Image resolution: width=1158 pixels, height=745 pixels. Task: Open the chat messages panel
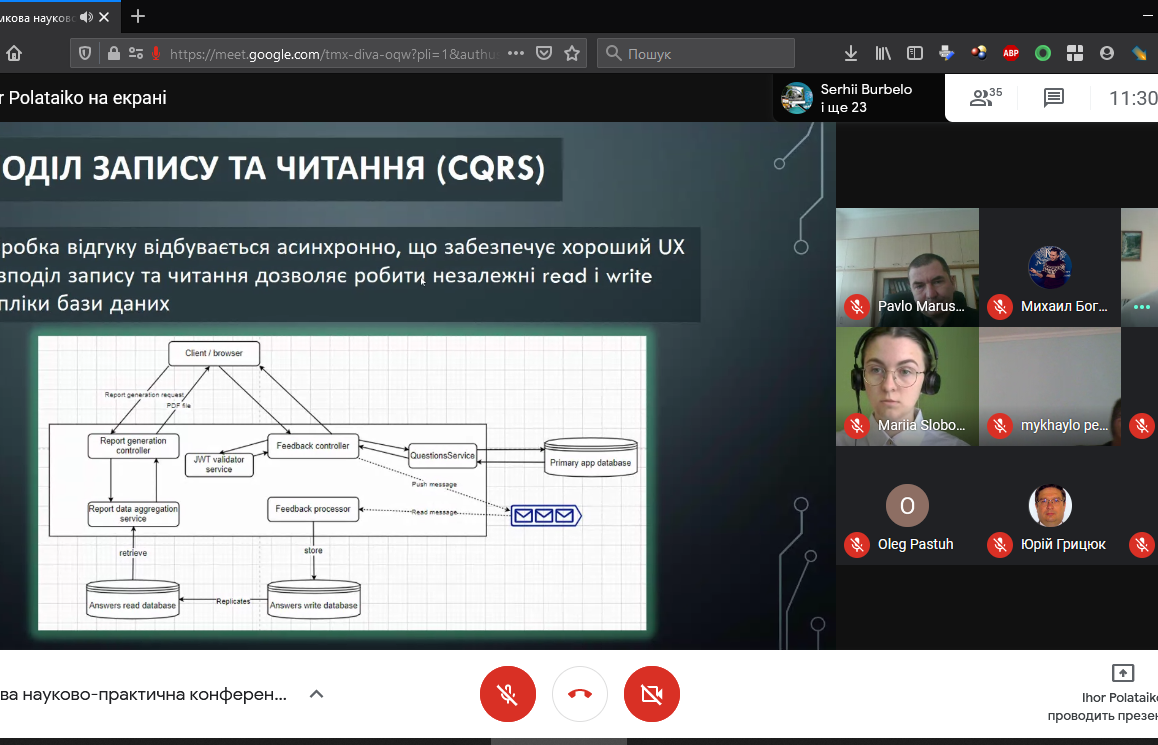click(x=1053, y=97)
